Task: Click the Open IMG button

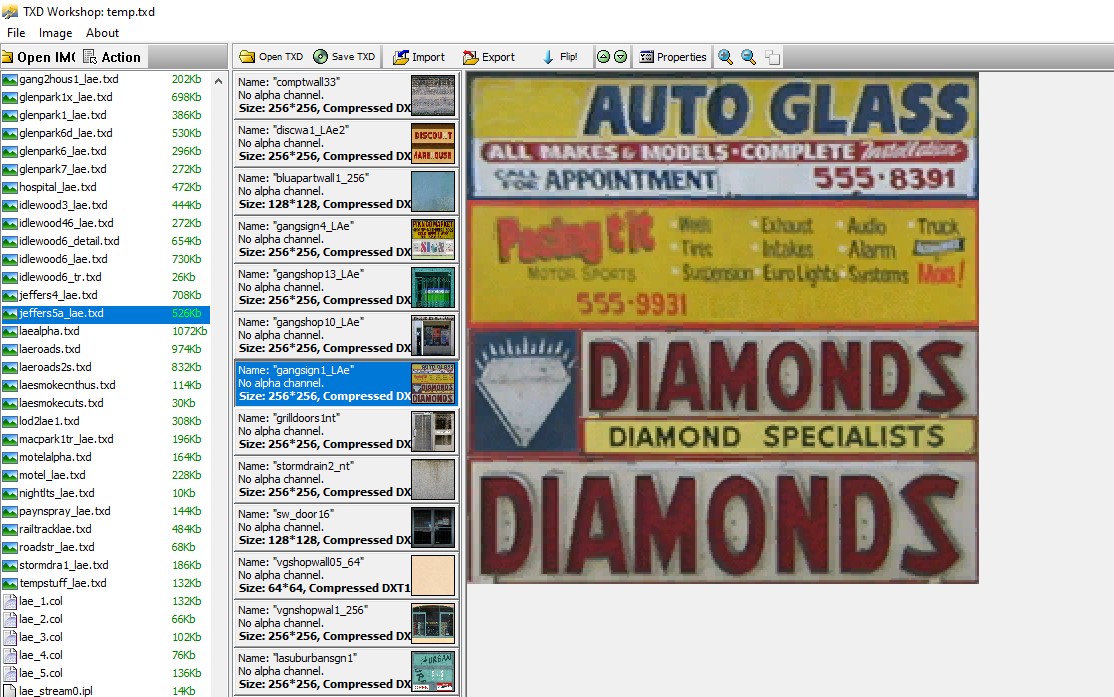Action: (39, 57)
